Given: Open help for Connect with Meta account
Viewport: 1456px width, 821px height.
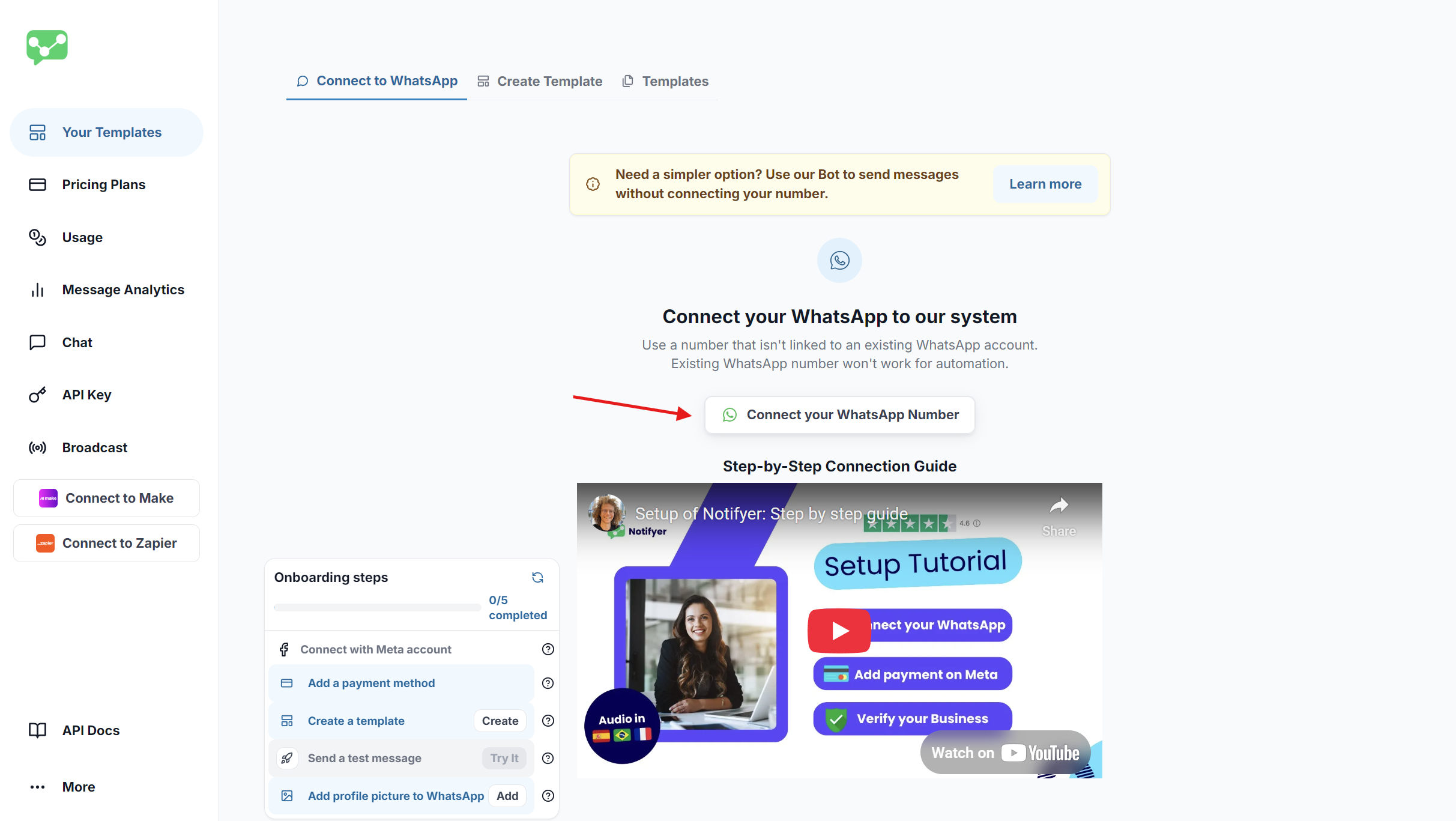Looking at the screenshot, I should [x=548, y=649].
